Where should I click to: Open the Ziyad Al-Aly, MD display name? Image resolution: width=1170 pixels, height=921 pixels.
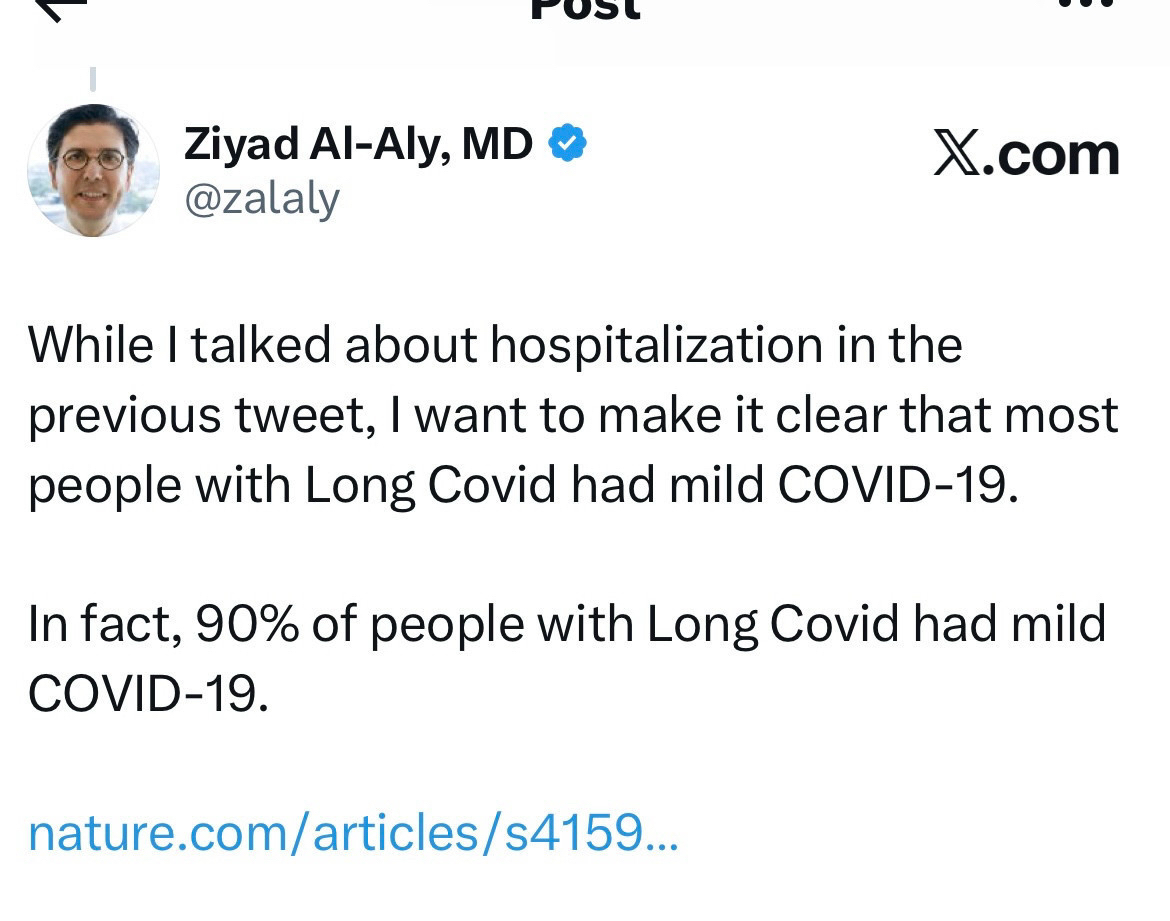click(358, 145)
